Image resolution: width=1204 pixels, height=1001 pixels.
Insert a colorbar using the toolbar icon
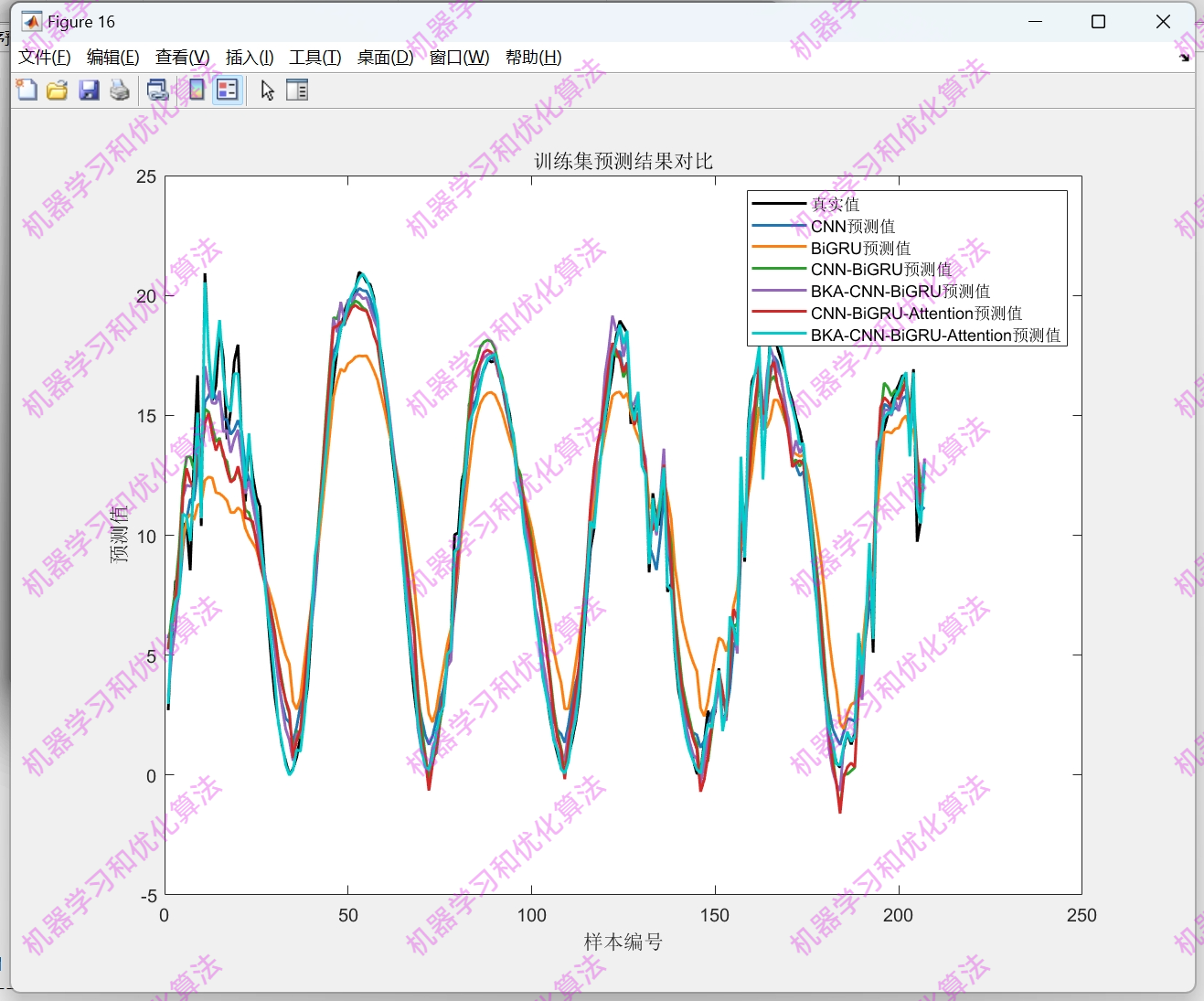pos(196,90)
